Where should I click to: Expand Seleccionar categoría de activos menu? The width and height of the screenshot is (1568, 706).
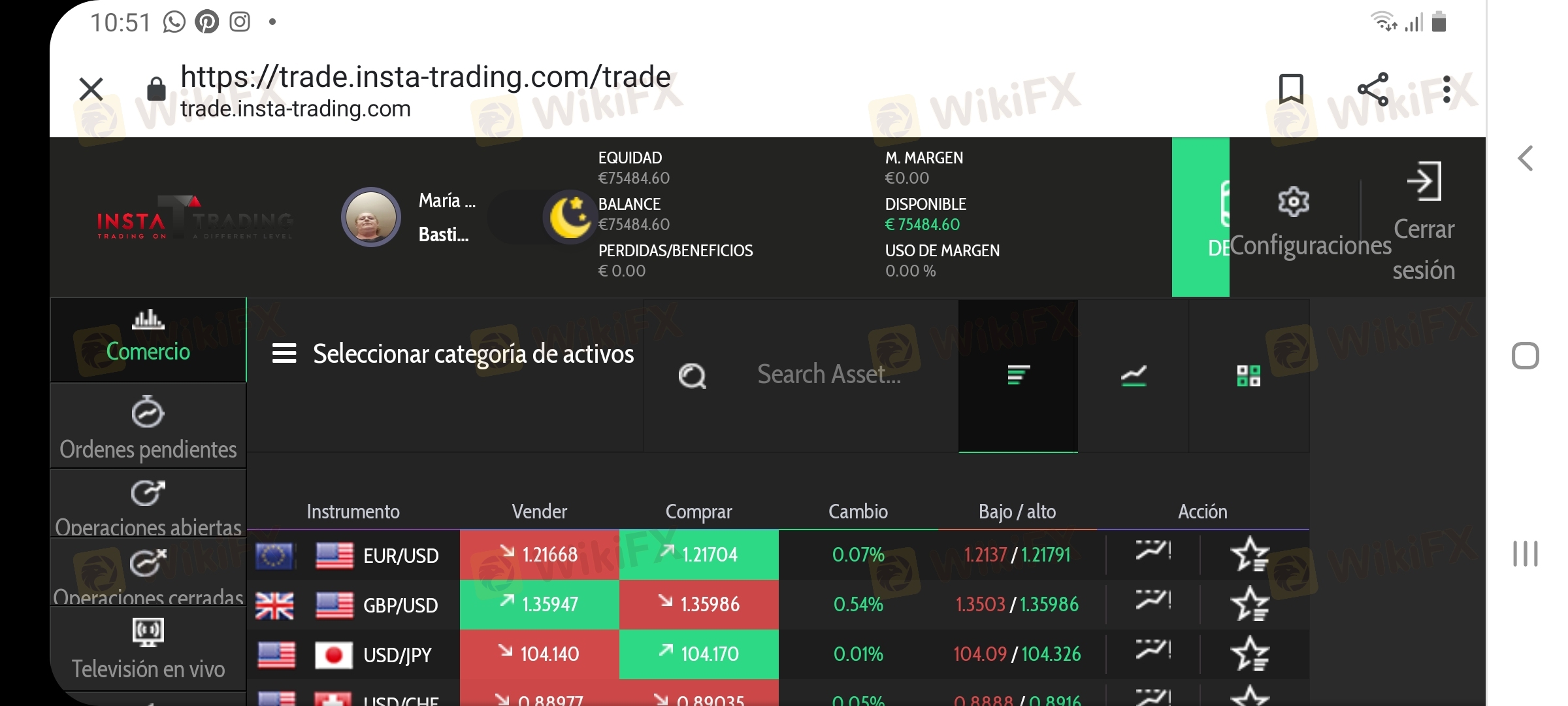(453, 354)
